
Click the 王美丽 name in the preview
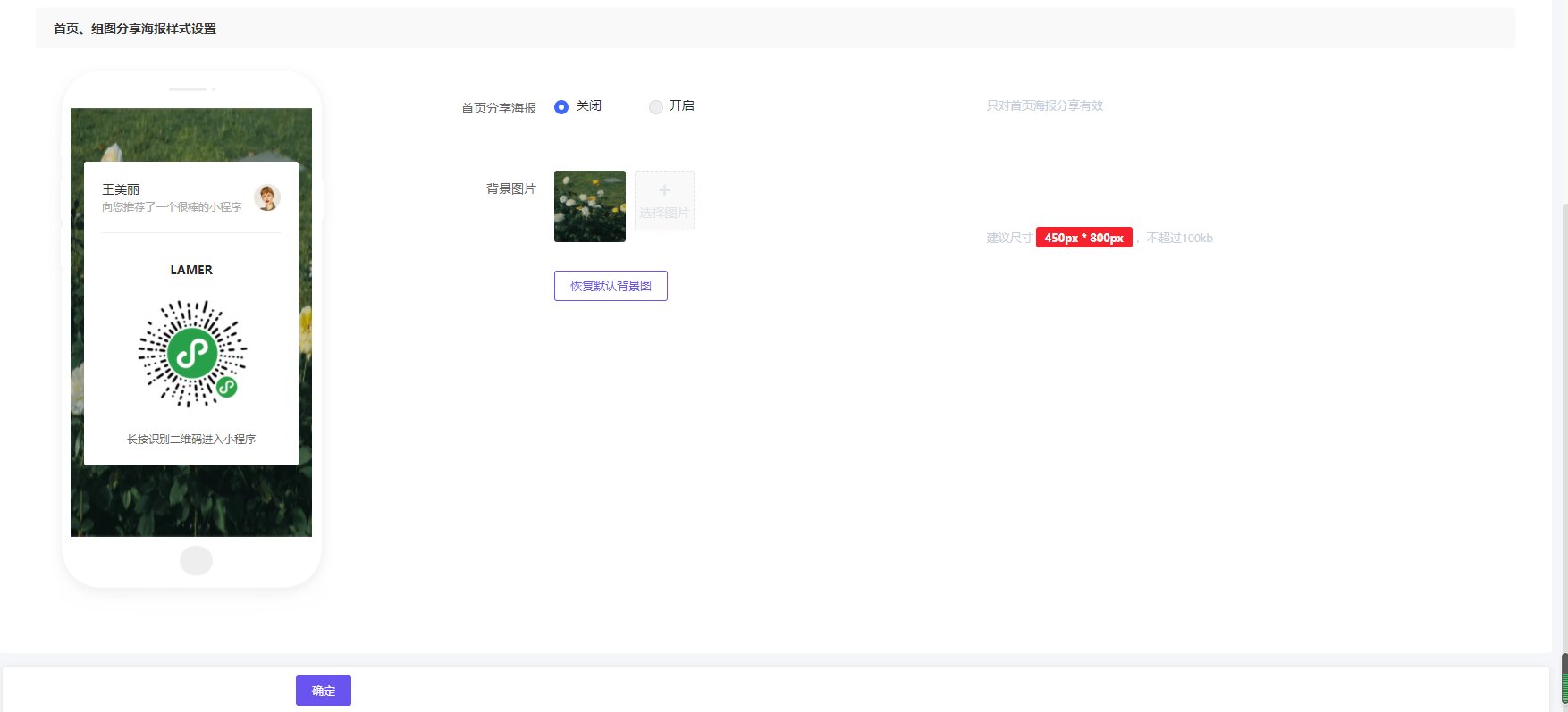pos(121,189)
